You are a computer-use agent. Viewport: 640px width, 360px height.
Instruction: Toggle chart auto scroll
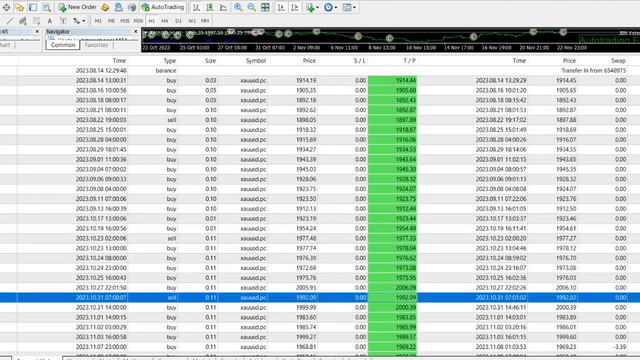click(x=281, y=7)
